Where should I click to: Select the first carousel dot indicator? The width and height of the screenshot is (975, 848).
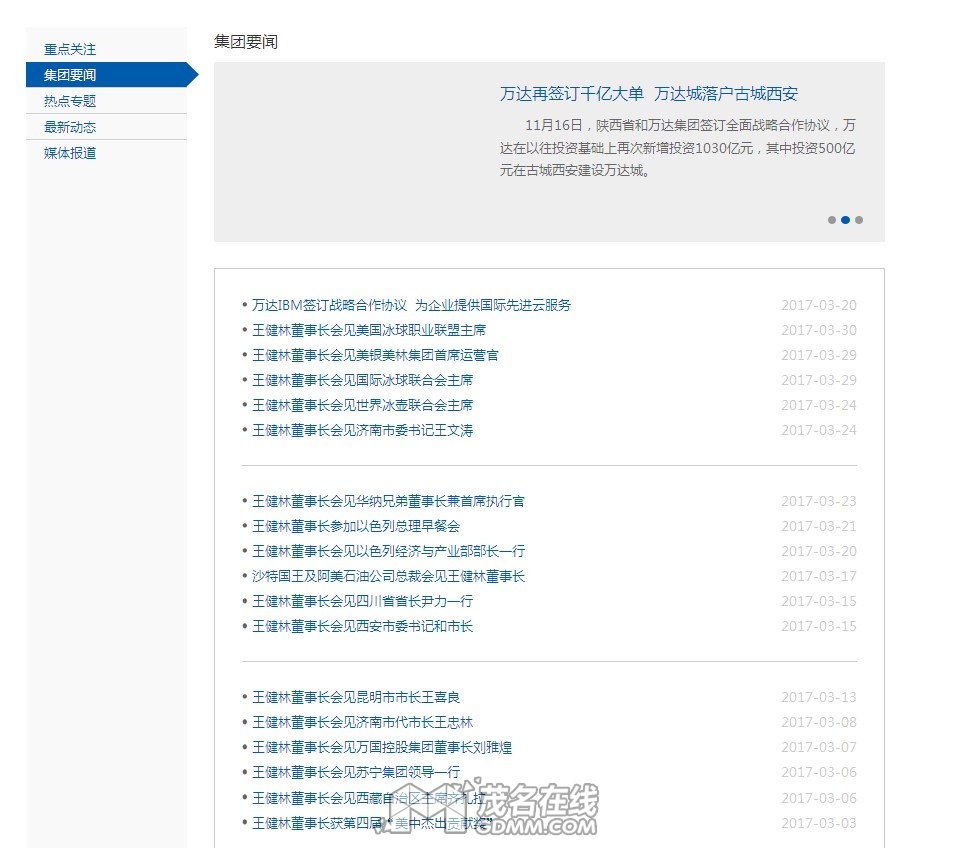click(x=831, y=220)
